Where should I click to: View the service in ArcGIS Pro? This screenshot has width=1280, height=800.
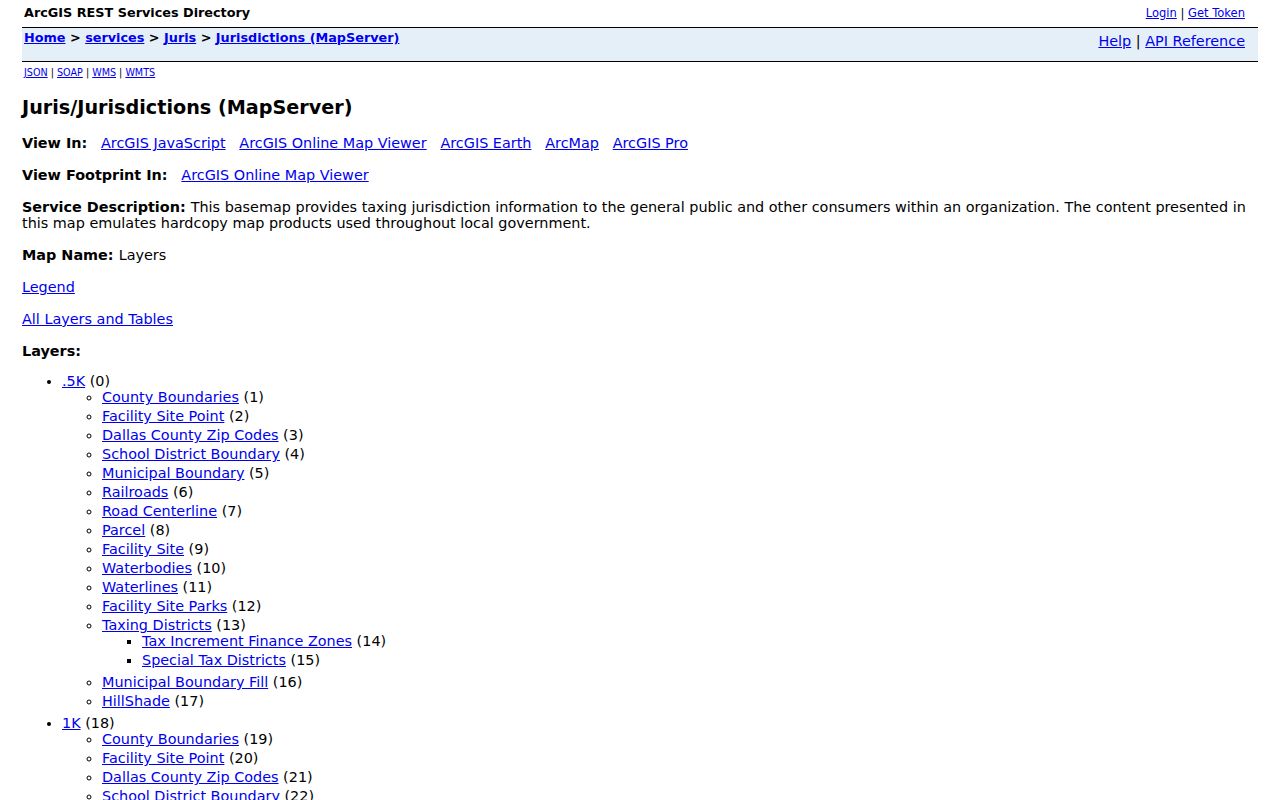point(650,143)
